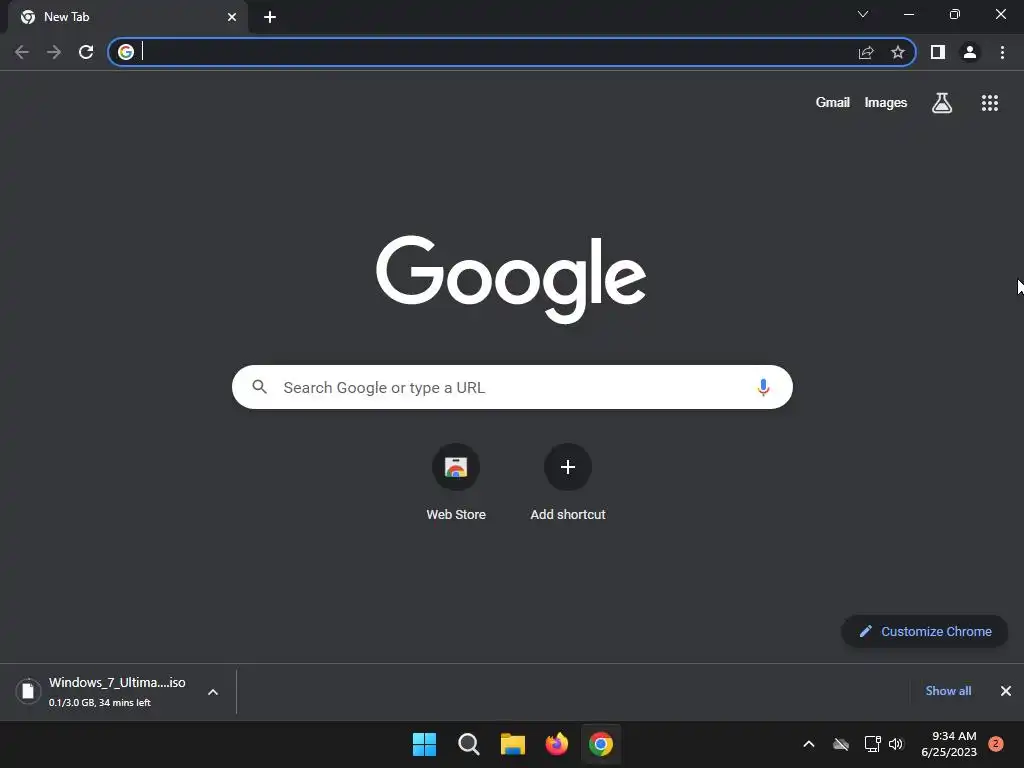The height and width of the screenshot is (768, 1024).
Task: Open File Explorer from the taskbar
Action: coord(513,744)
